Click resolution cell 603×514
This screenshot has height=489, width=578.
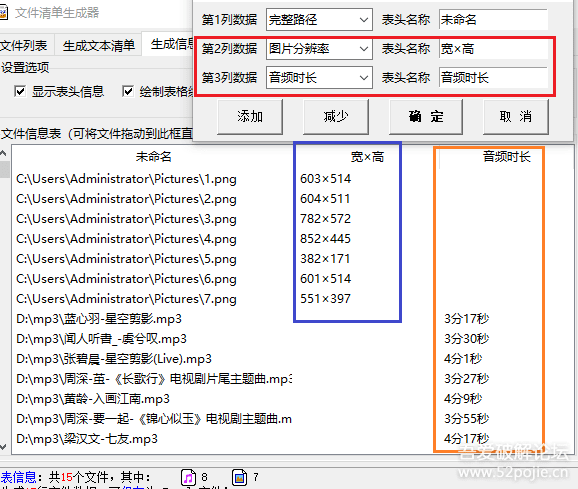[325, 179]
